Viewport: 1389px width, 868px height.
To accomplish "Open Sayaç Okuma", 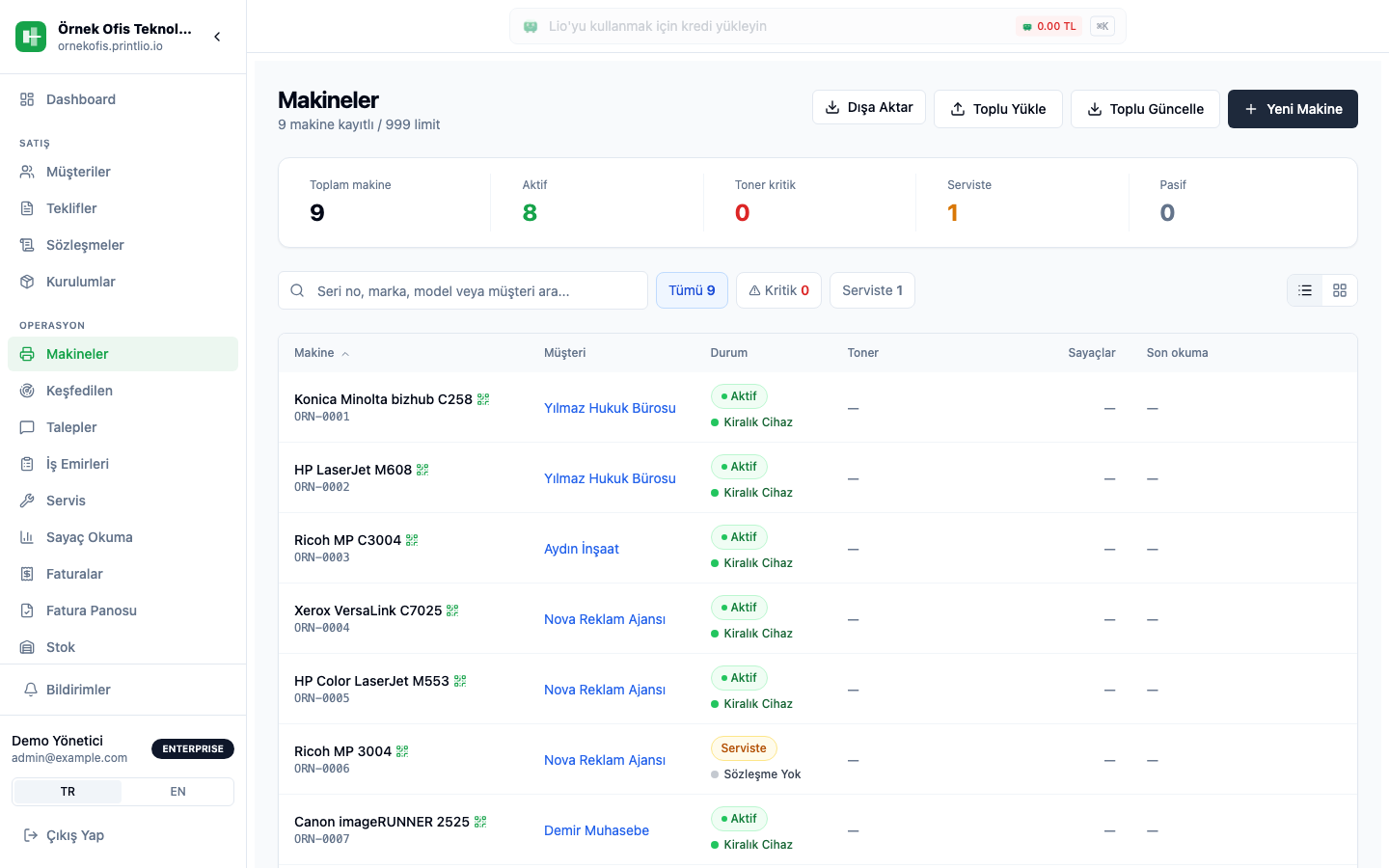I will click(123, 537).
